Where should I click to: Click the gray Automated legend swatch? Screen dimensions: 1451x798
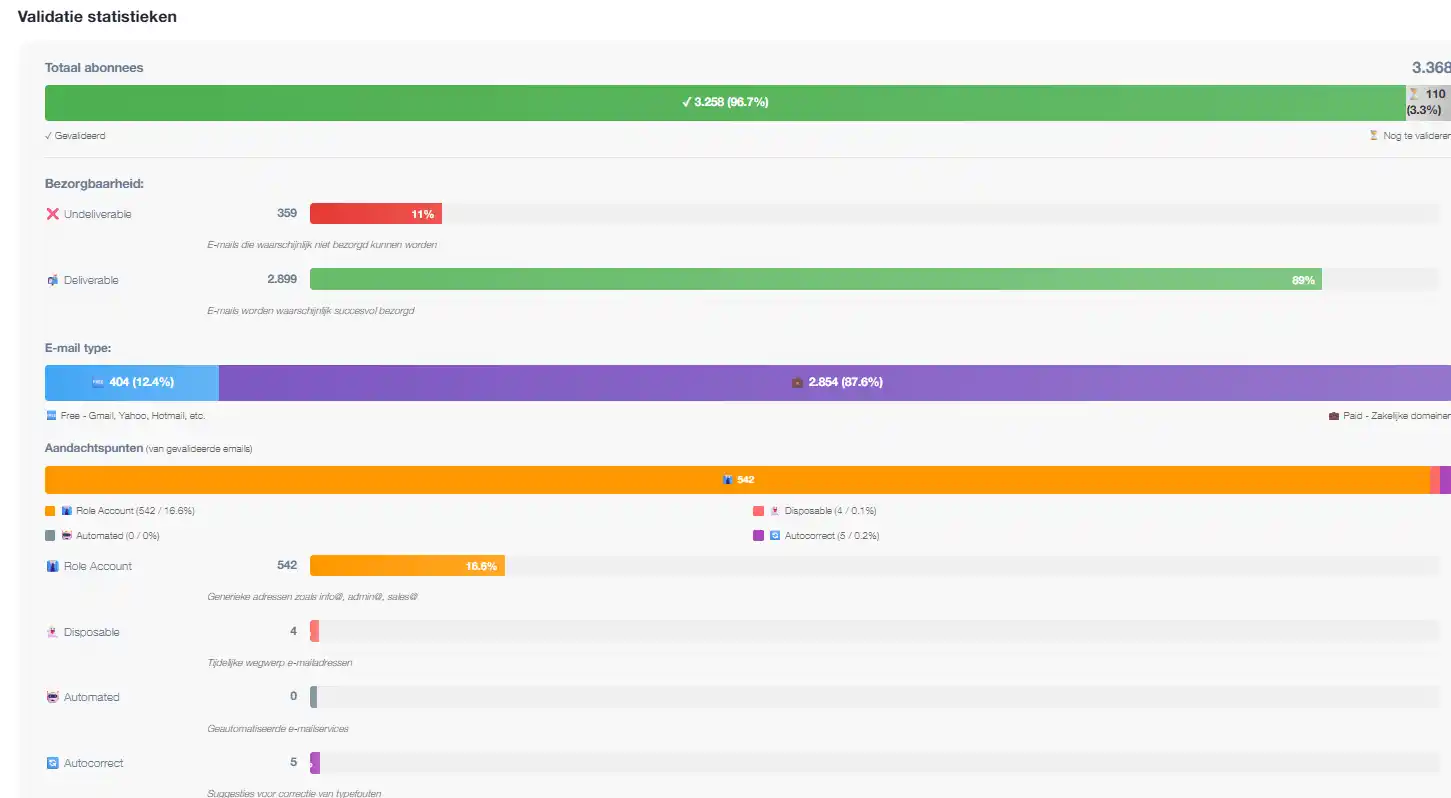click(50, 536)
